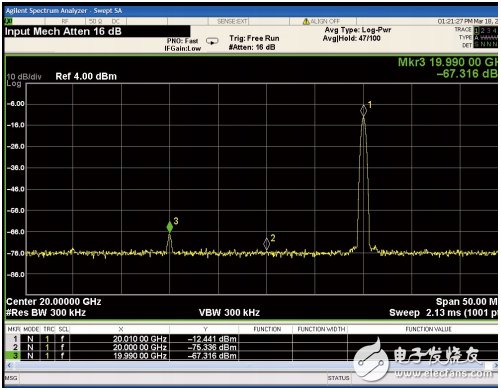Select marker 2 diamond at center frequency
This screenshot has width=501, height=390.
click(266, 244)
